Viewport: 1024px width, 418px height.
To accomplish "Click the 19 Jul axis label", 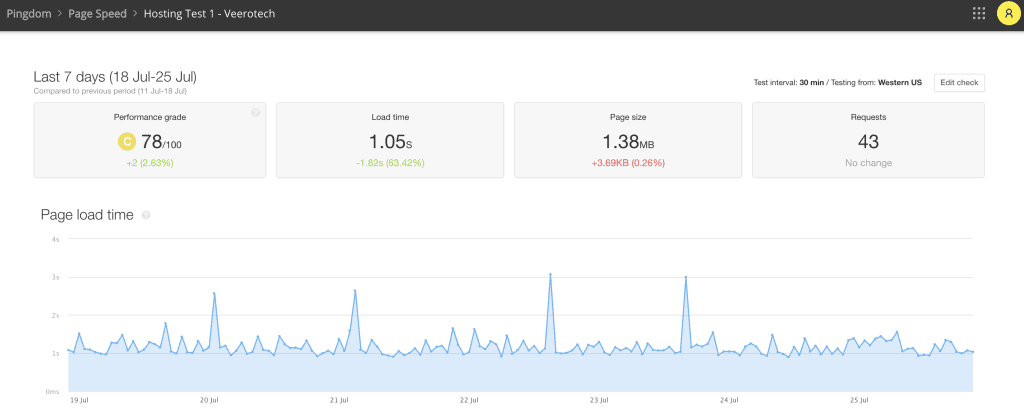I will click(x=79, y=399).
